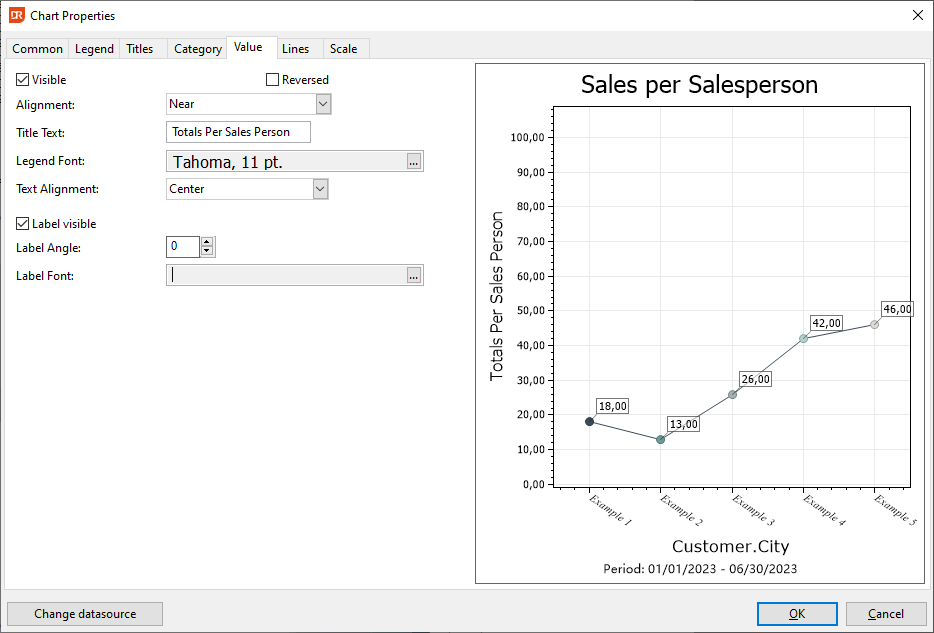Click the Customer.City axis title
The image size is (934, 633).
(x=730, y=546)
